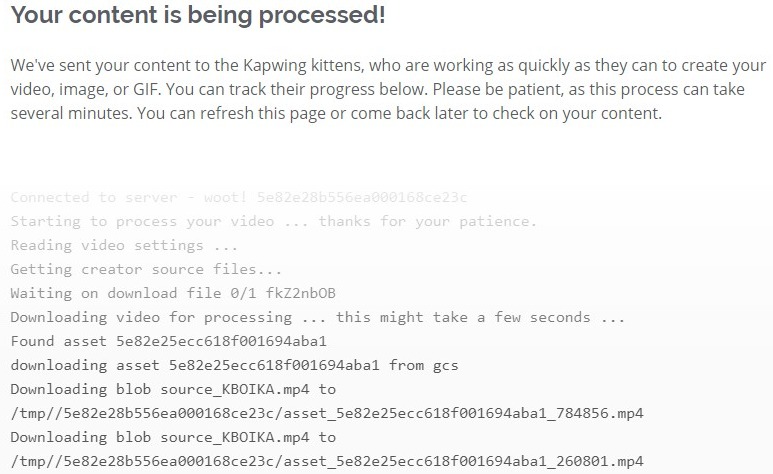Click the word "gcs" in the log
The image size is (773, 474).
(x=445, y=365)
